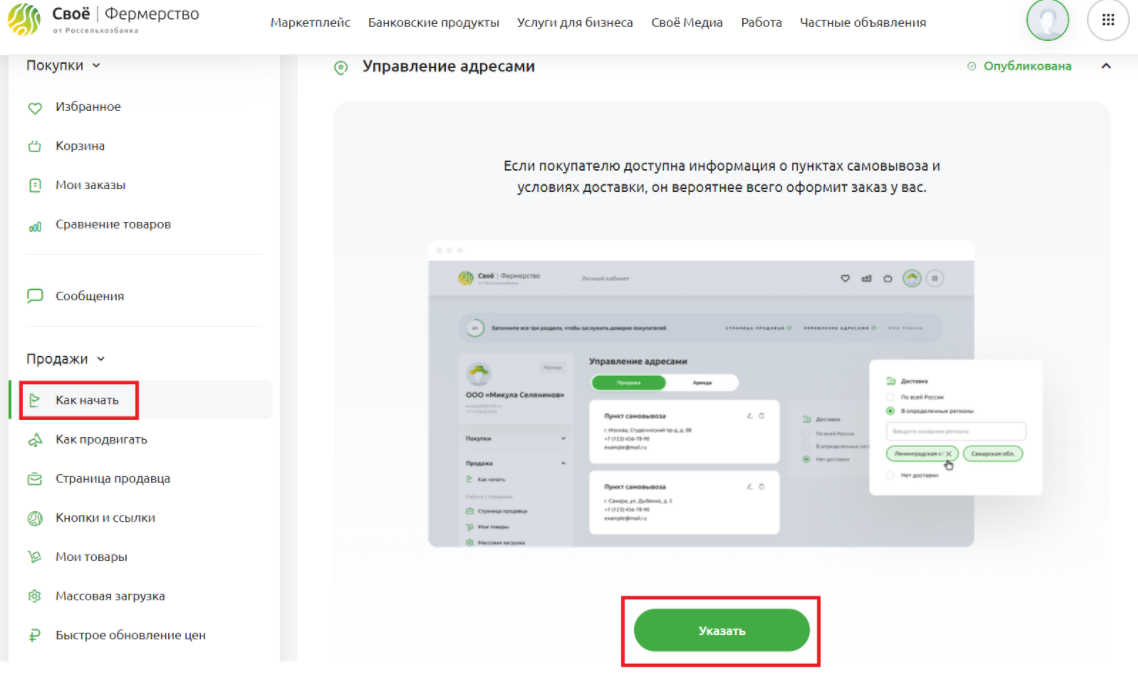The height and width of the screenshot is (679, 1138).
Task: Click the heart icon beside Избранное
Action: (x=35, y=107)
